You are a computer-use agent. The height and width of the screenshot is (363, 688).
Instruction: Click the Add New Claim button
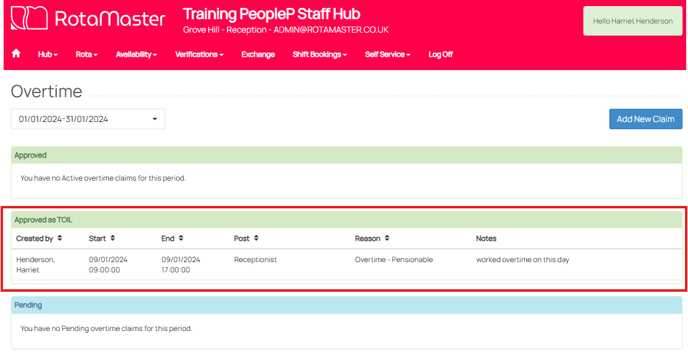[645, 119]
